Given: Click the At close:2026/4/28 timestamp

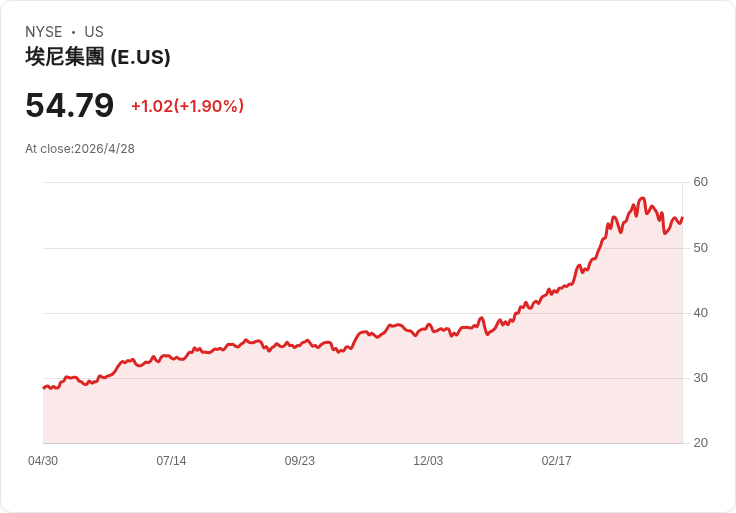Looking at the screenshot, I should [80, 149].
